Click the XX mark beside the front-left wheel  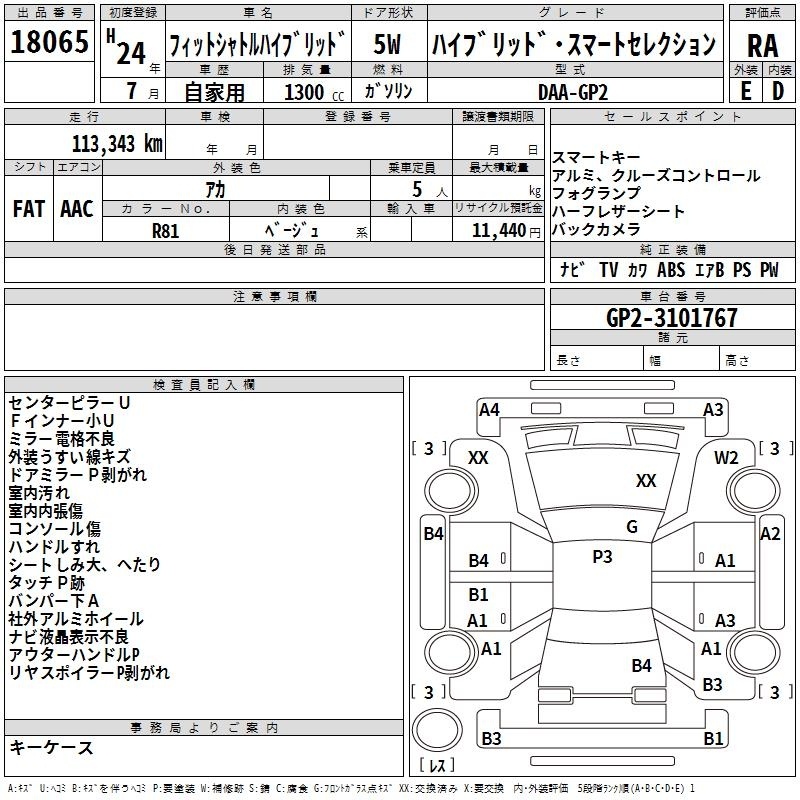[478, 458]
